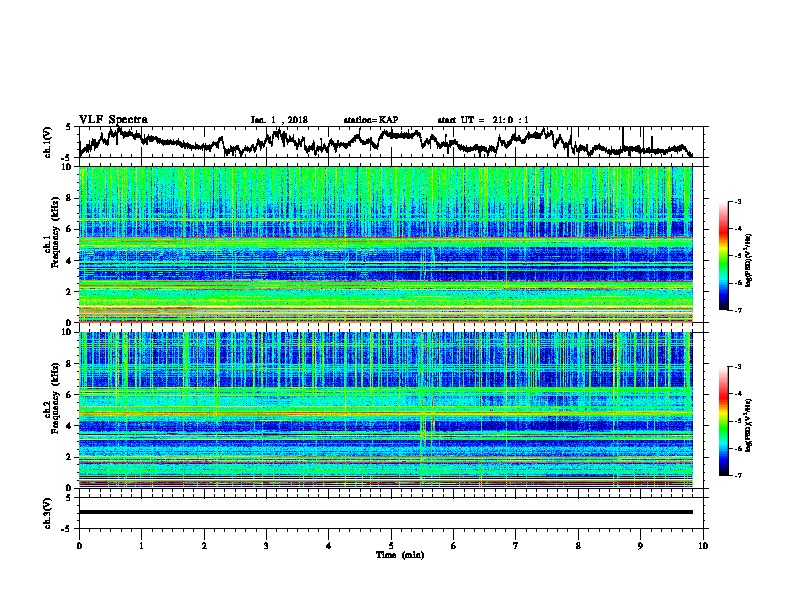The width and height of the screenshot is (792, 612).
Task: Click time axis tick label '5'
Action: point(391,546)
